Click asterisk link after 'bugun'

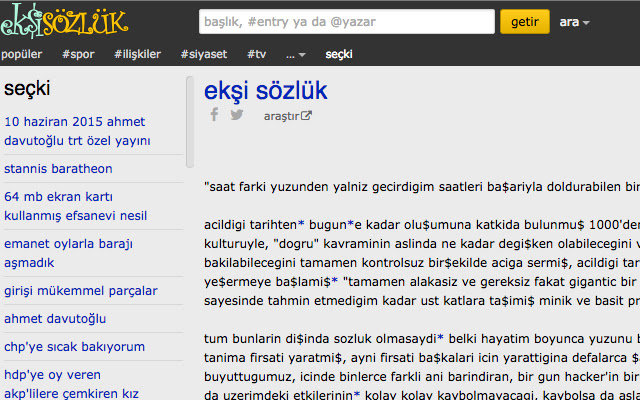(x=350, y=224)
